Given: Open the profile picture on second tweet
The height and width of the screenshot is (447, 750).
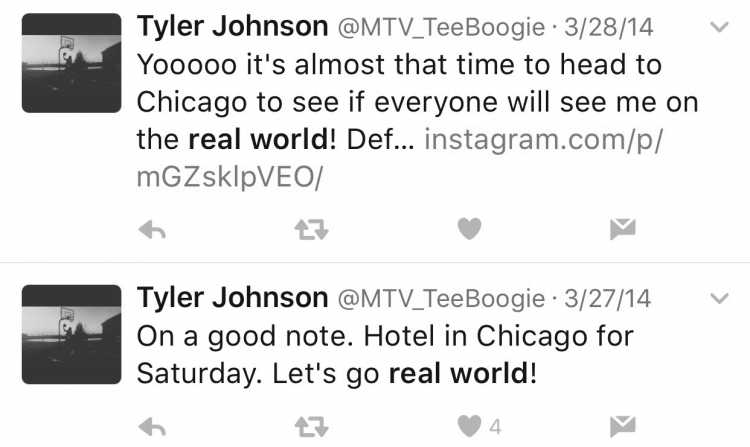Looking at the screenshot, I should 72,335.
